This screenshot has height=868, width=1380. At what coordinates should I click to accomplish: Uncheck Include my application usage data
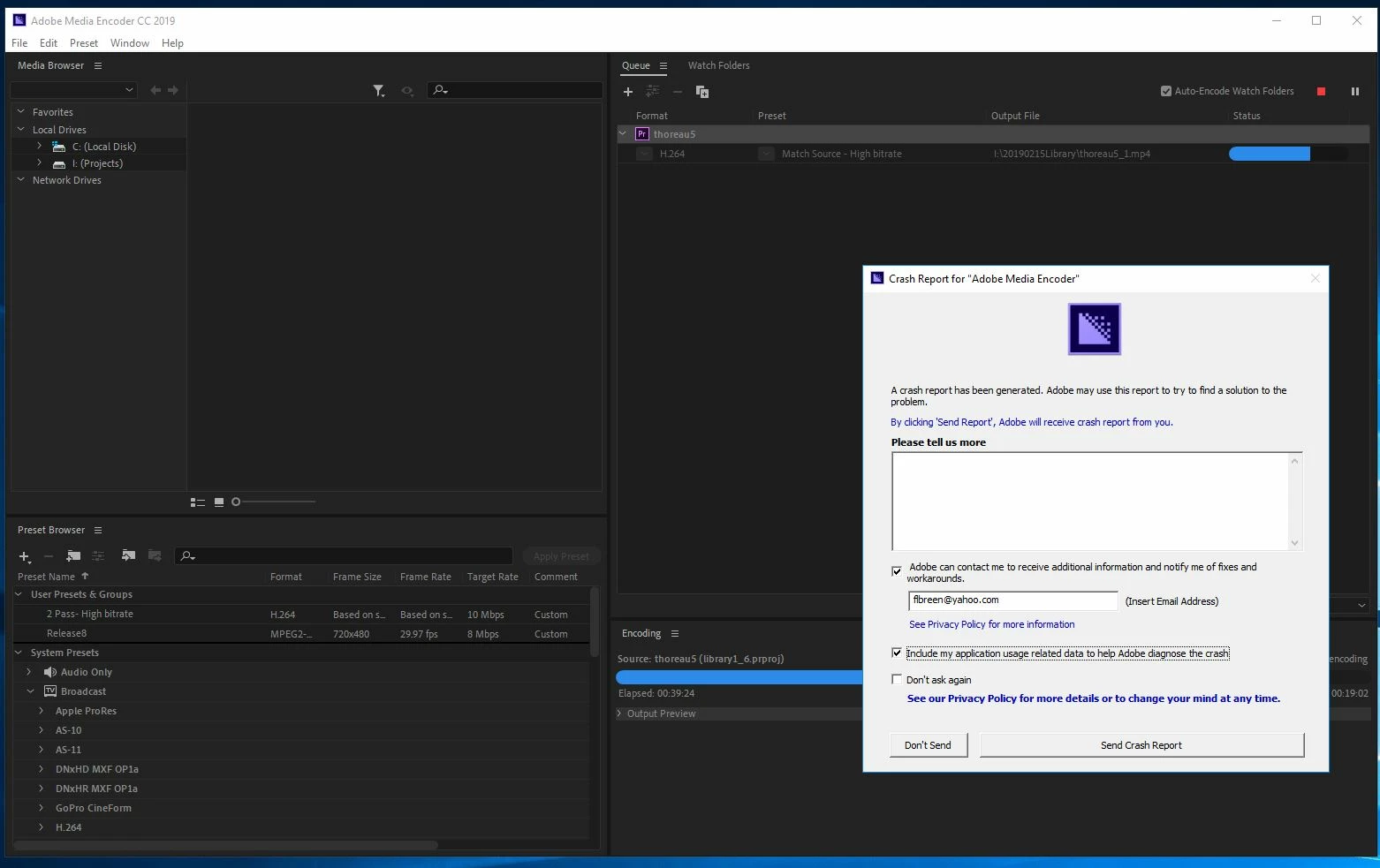897,653
